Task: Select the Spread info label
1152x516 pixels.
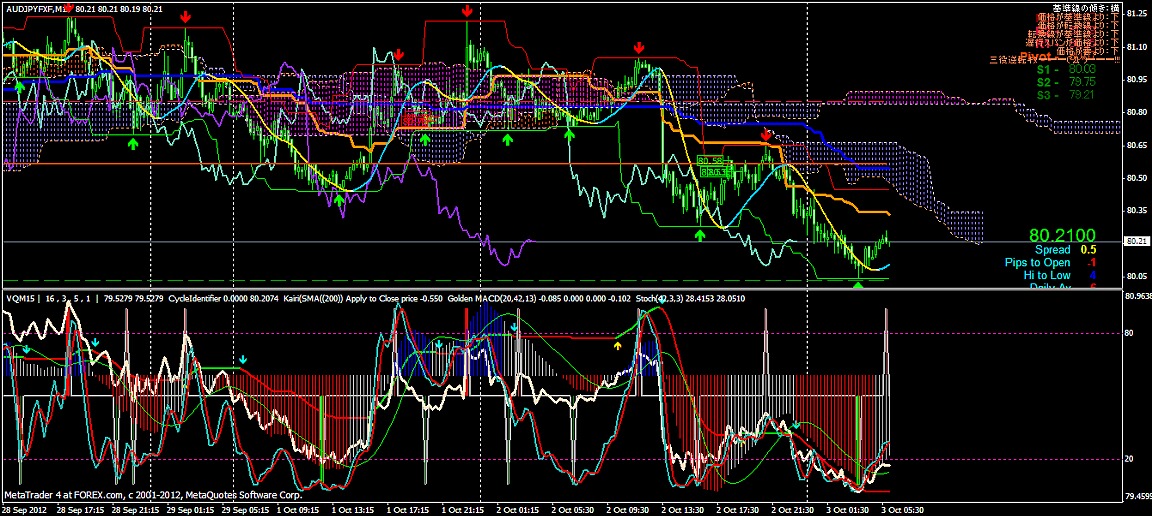Action: tap(1052, 249)
